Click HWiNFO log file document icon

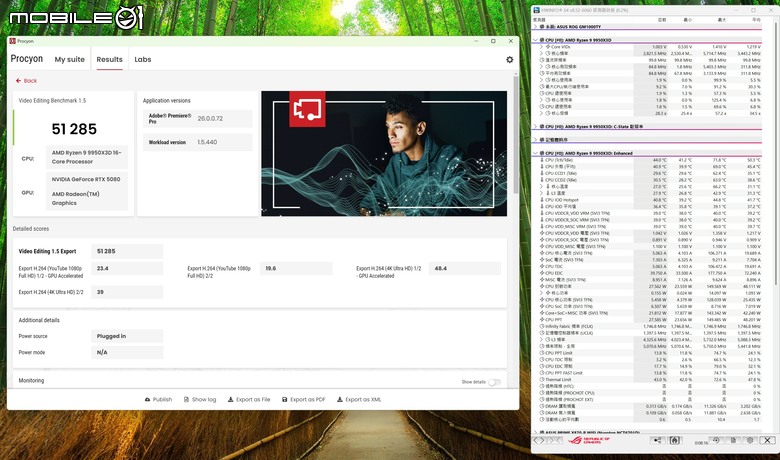(733, 440)
